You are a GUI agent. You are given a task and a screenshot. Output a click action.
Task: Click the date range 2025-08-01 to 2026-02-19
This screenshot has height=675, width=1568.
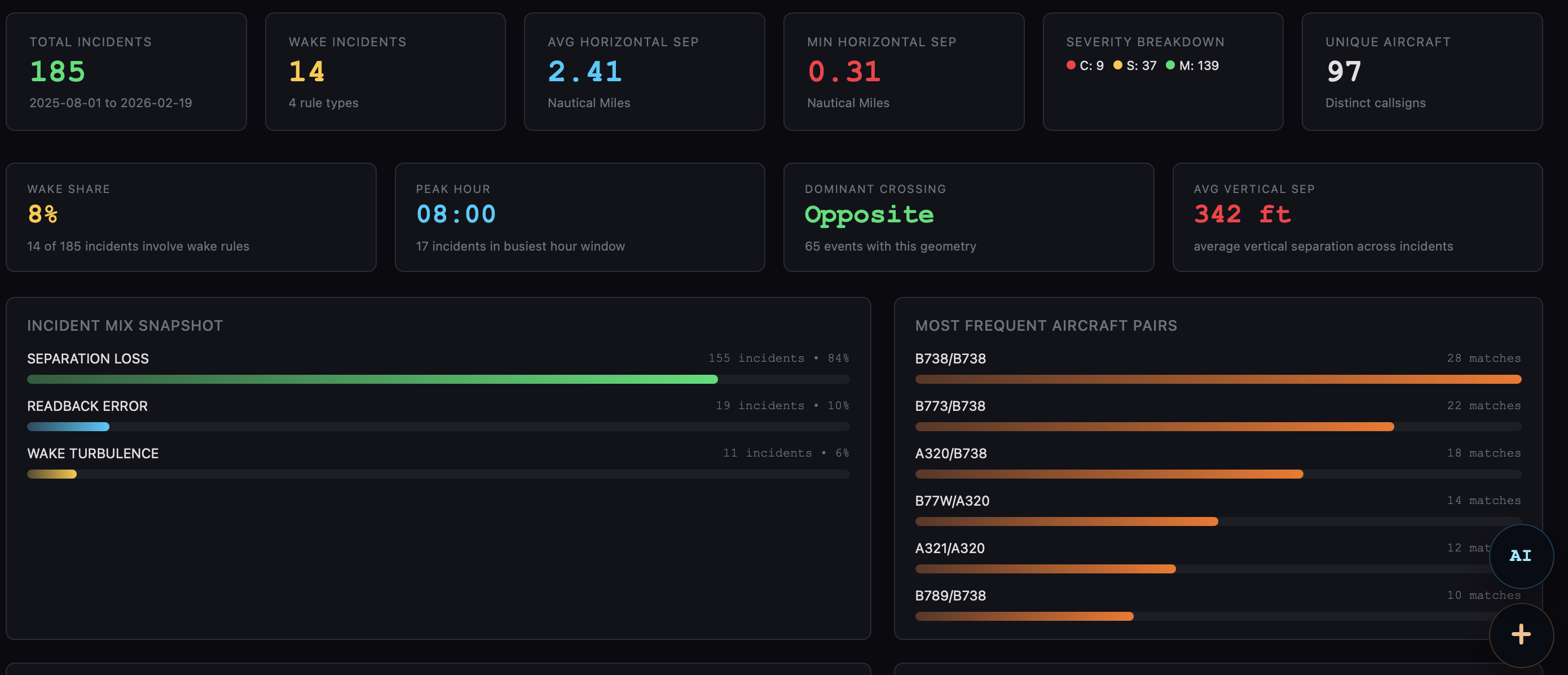110,102
